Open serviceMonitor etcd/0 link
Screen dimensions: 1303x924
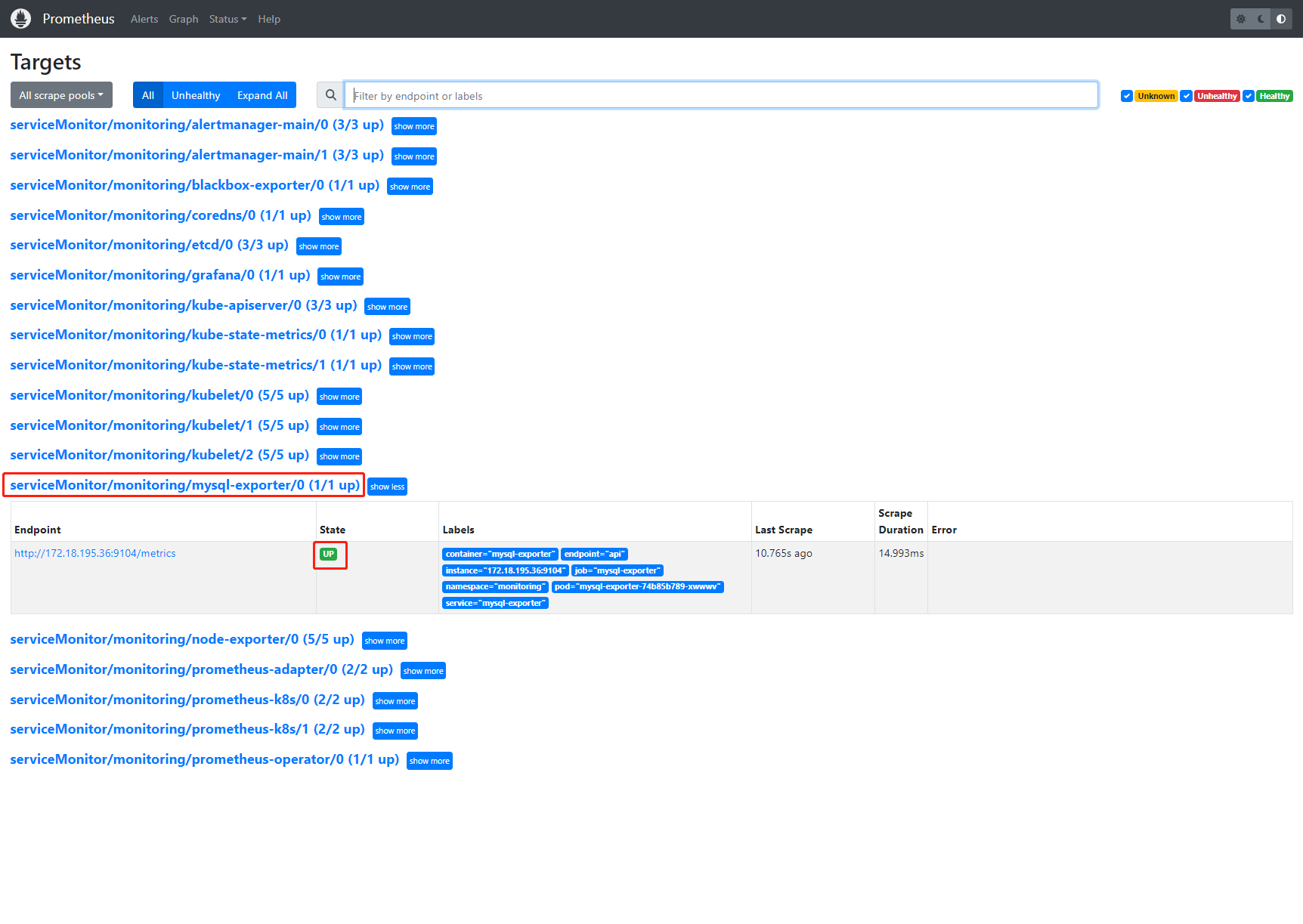(149, 245)
